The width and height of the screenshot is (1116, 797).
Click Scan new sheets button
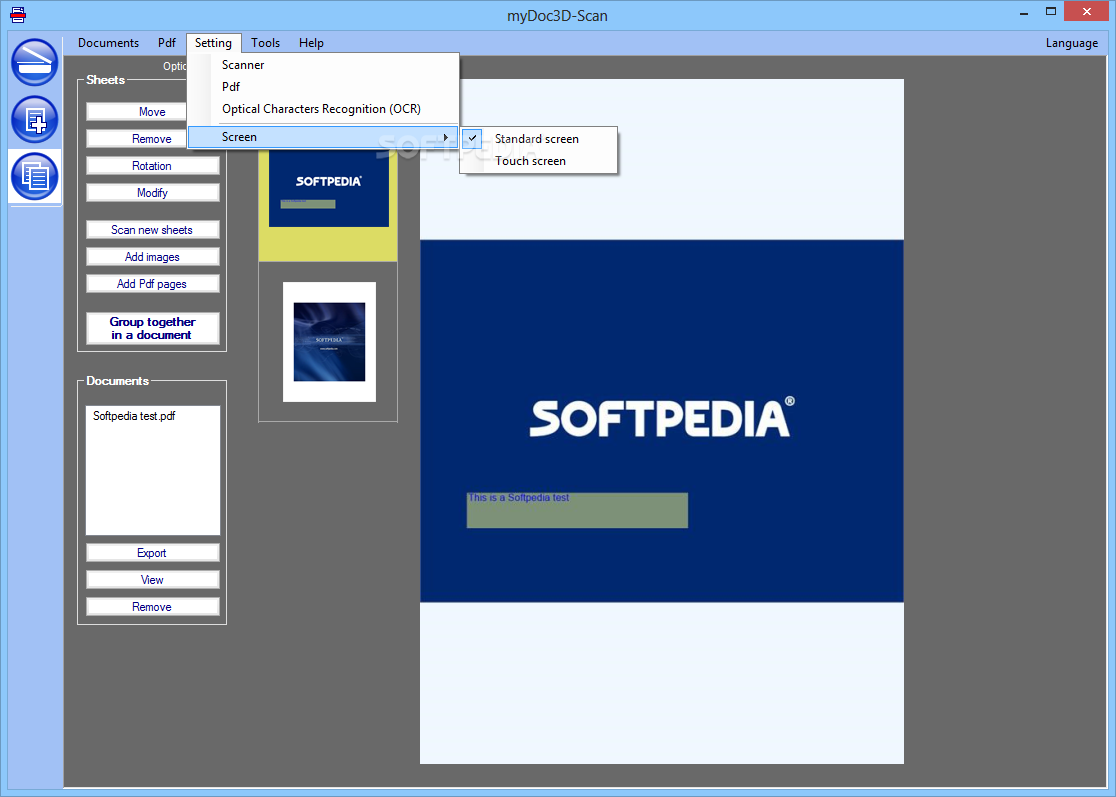click(x=152, y=230)
